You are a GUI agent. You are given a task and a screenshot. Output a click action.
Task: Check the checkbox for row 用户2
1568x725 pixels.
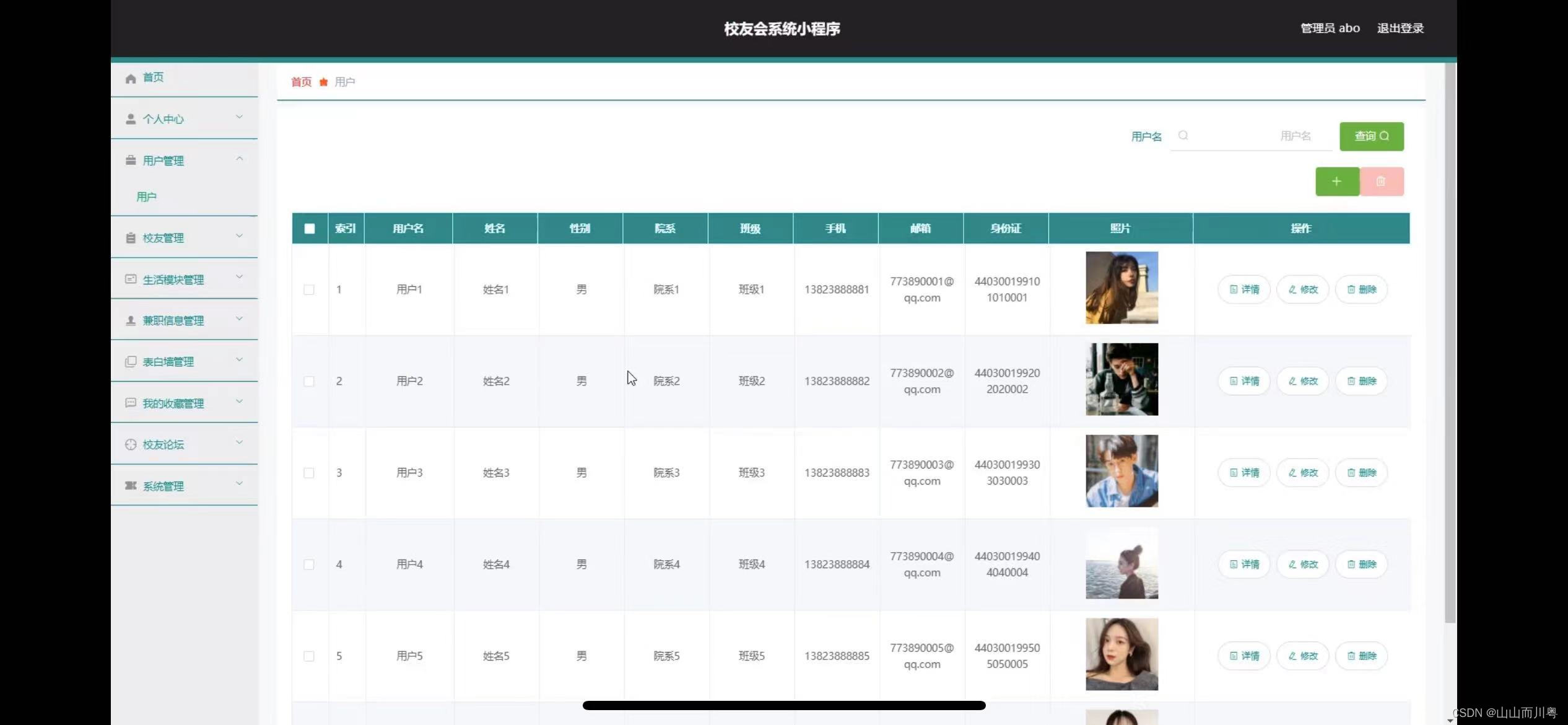[309, 382]
